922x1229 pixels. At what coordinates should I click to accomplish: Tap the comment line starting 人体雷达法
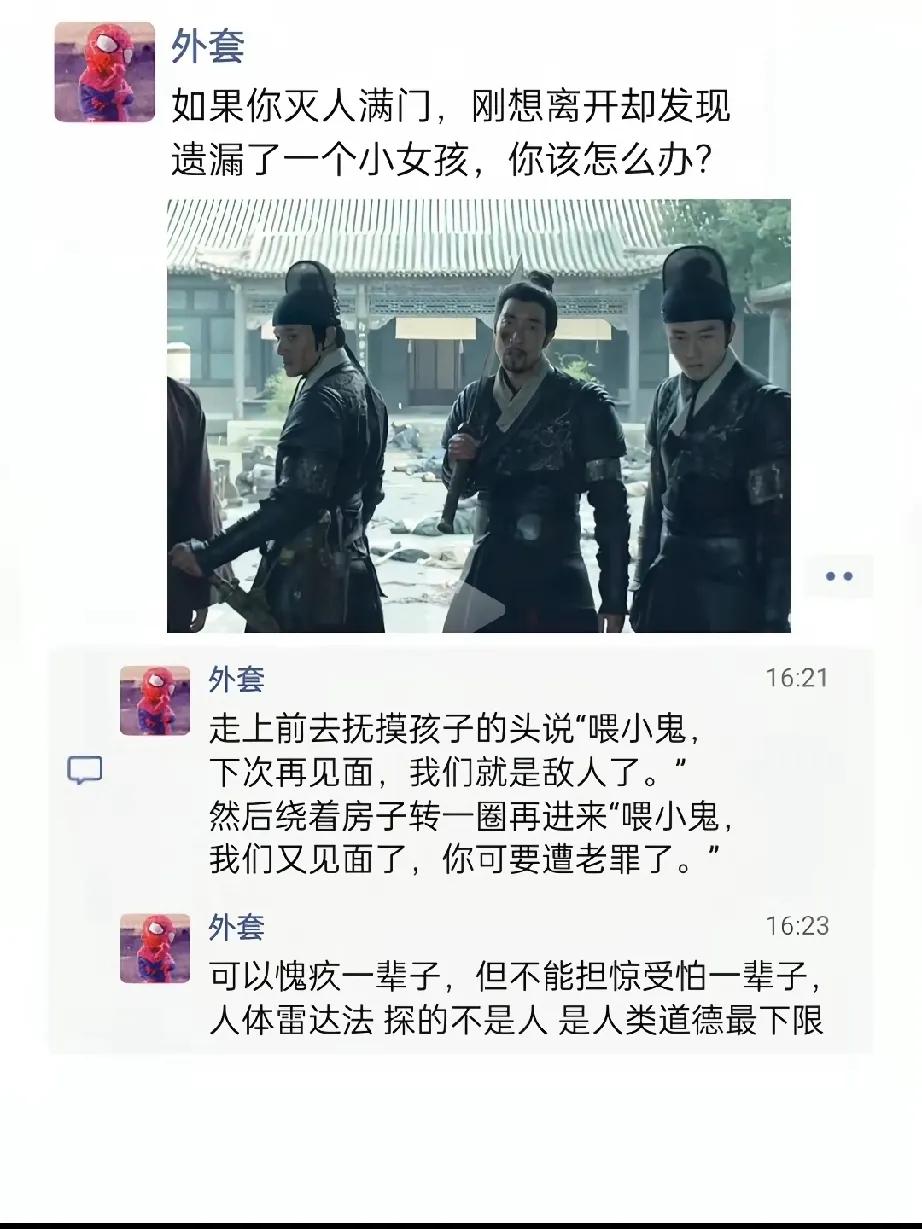[x=516, y=1021]
